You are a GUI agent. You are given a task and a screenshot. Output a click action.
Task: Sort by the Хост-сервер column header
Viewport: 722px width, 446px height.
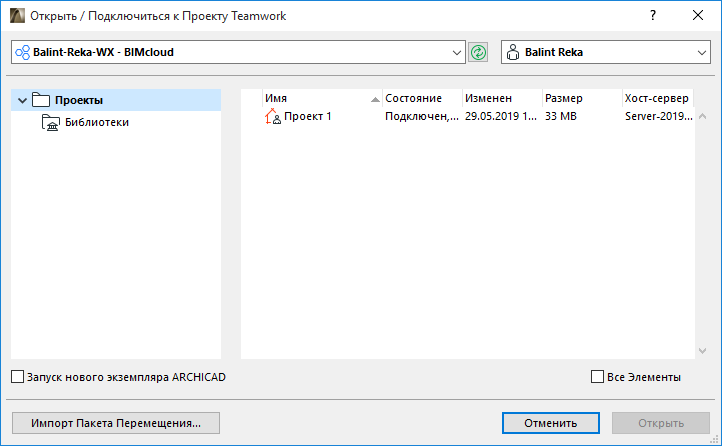(658, 98)
